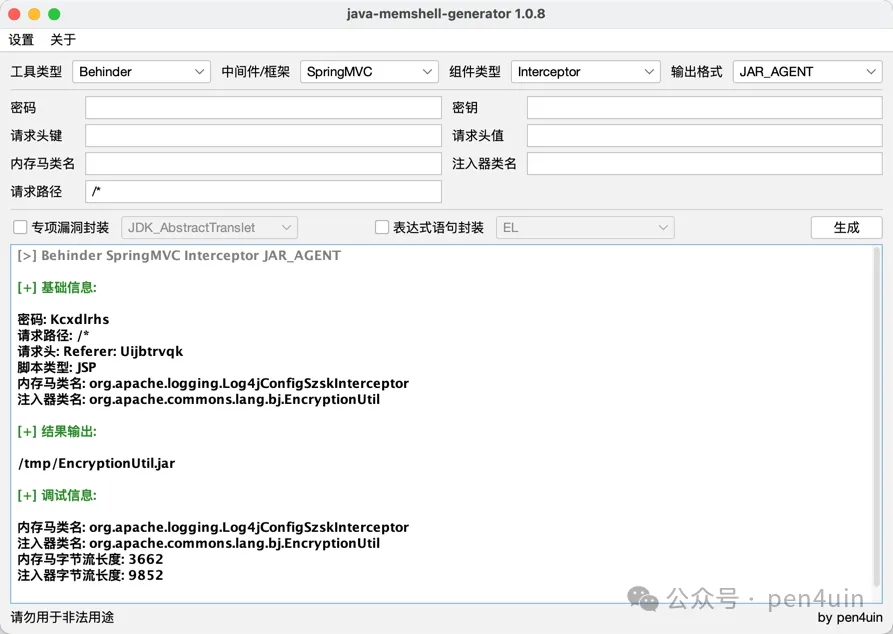Click the 注入器类名 input field

pos(704,163)
